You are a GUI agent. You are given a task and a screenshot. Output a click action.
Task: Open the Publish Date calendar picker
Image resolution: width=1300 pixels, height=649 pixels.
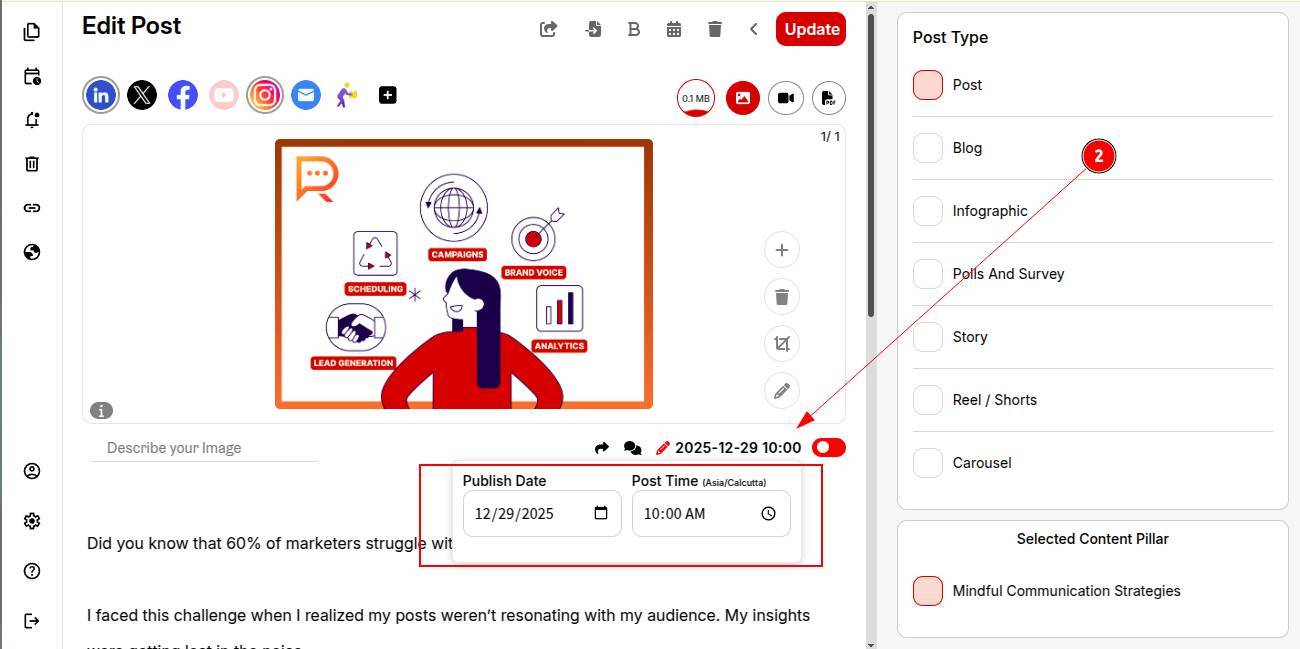[601, 513]
